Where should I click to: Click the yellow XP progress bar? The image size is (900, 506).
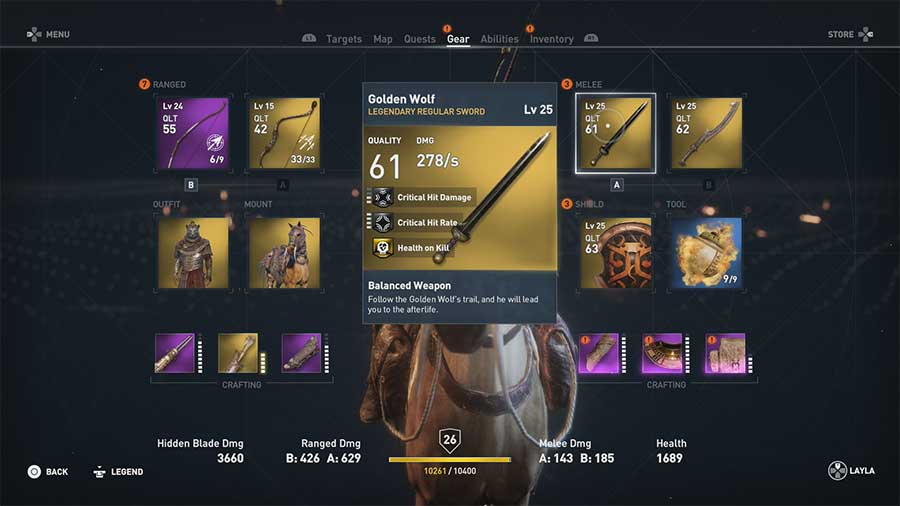click(x=449, y=460)
